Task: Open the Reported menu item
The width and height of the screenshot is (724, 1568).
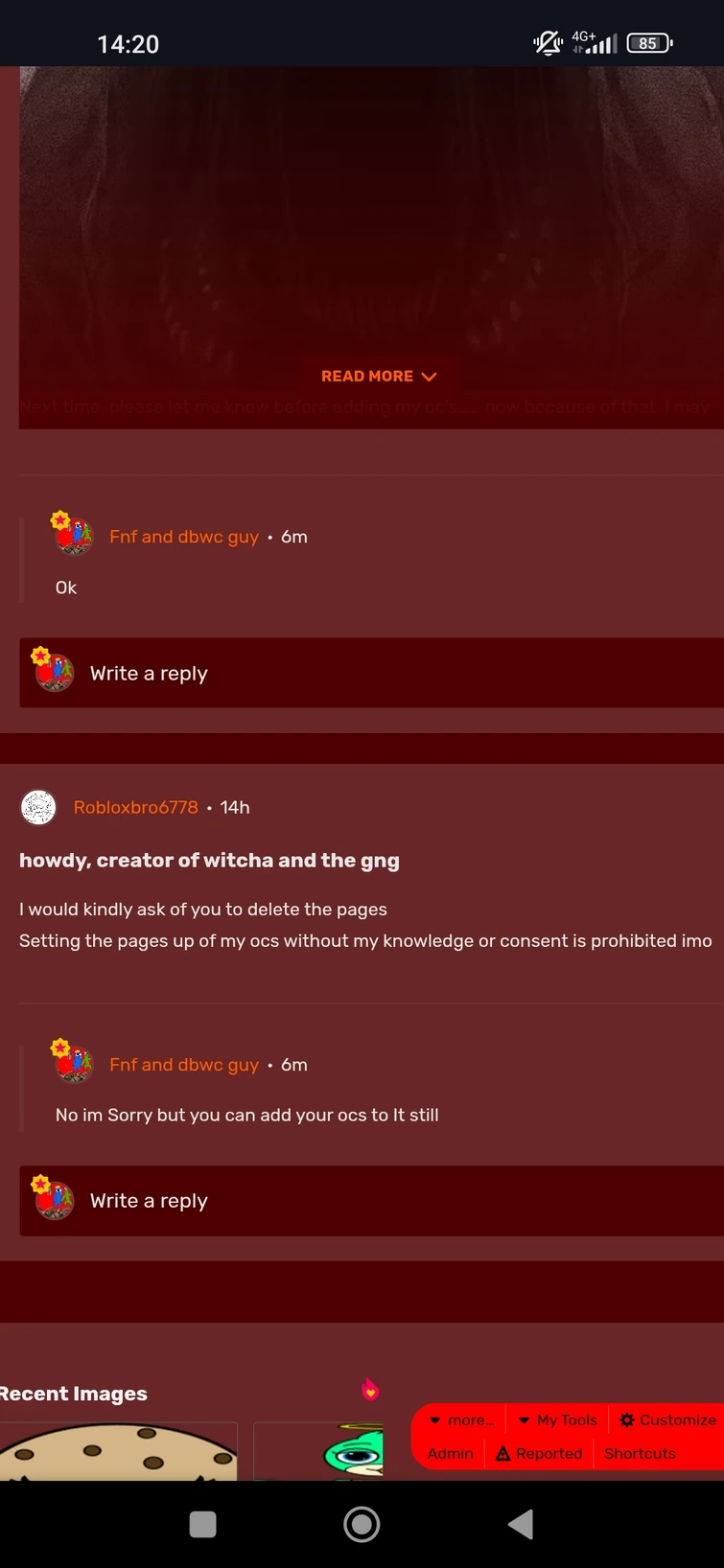Action: click(539, 1453)
